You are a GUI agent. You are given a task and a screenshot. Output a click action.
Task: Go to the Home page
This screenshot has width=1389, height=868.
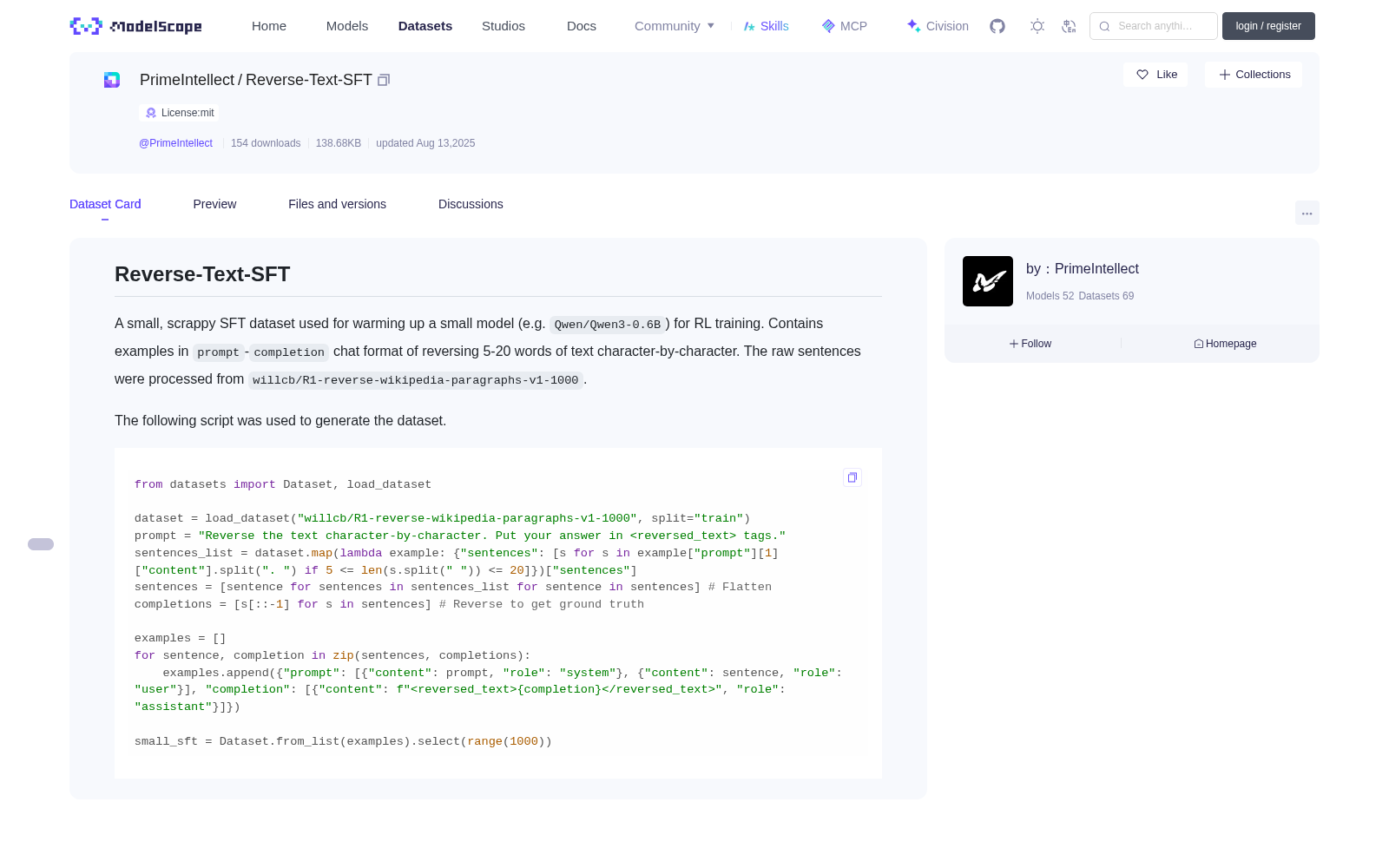coord(269,26)
